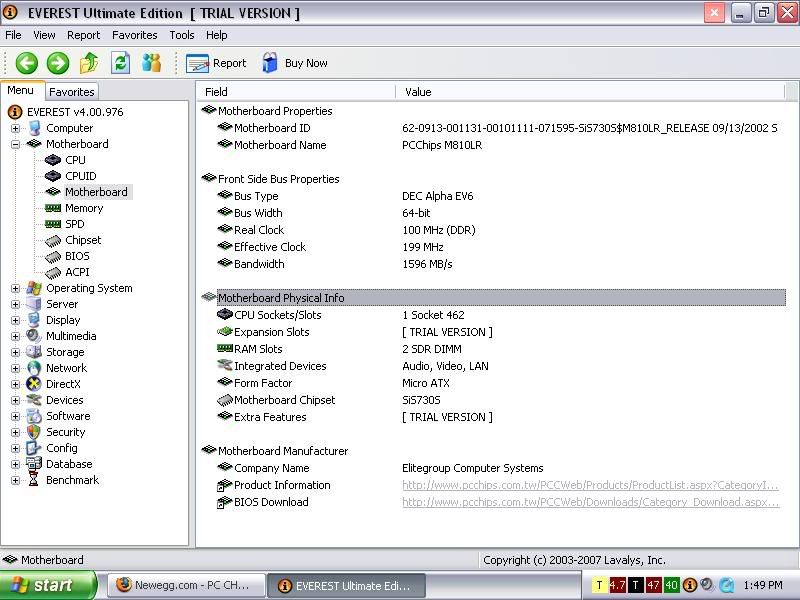The image size is (800, 600).
Task: Select the Motherboard Physical Info row
Action: [x=501, y=298]
